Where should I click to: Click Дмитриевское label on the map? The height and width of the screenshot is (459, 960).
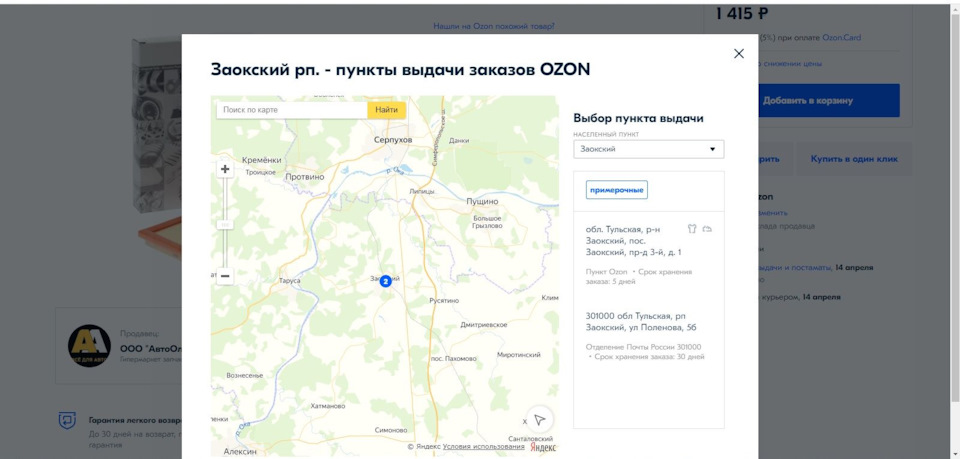484,325
